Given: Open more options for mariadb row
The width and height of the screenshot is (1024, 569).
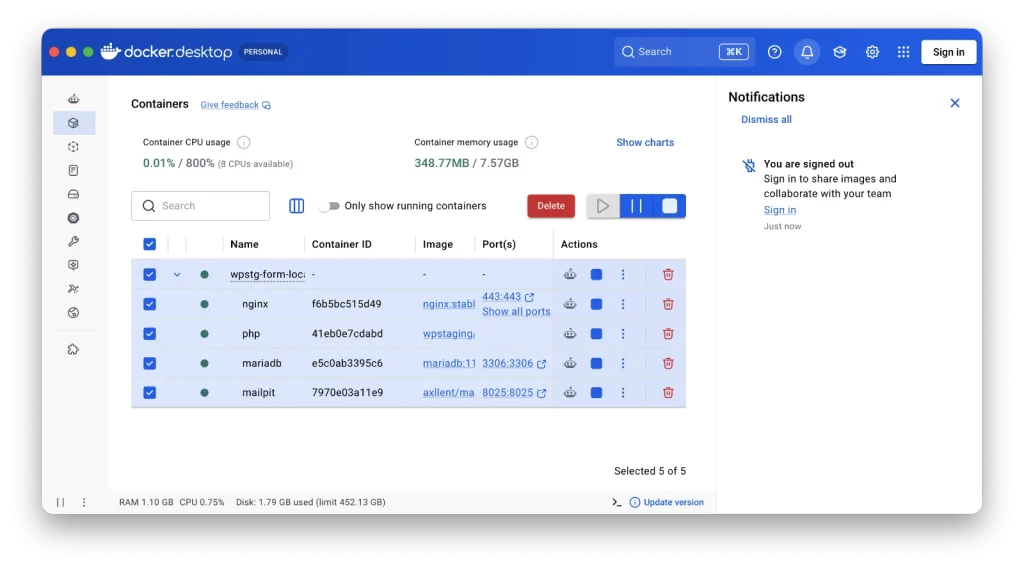Looking at the screenshot, I should pyautogui.click(x=623, y=363).
